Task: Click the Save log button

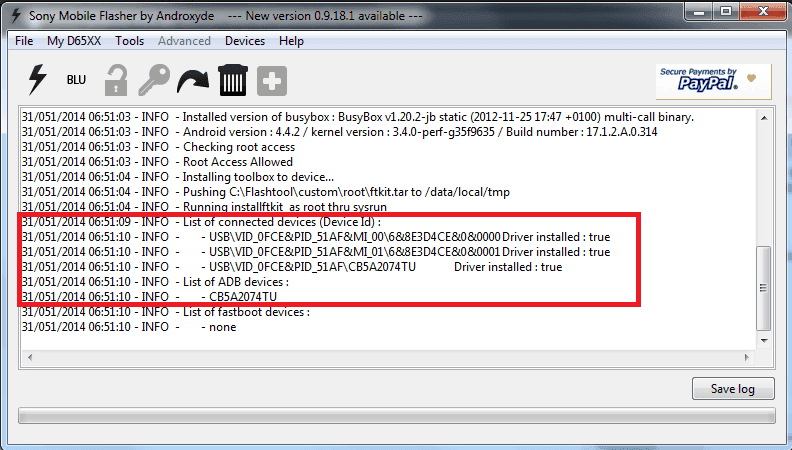Action: 733,388
